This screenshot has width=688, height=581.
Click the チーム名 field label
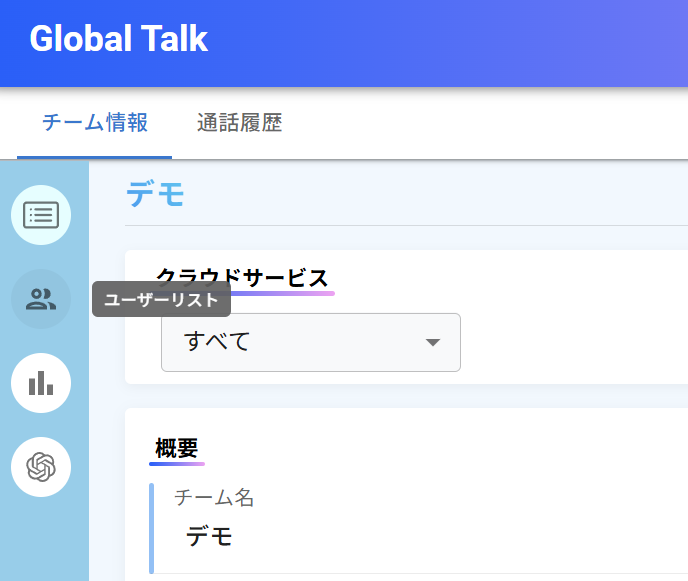[214, 497]
